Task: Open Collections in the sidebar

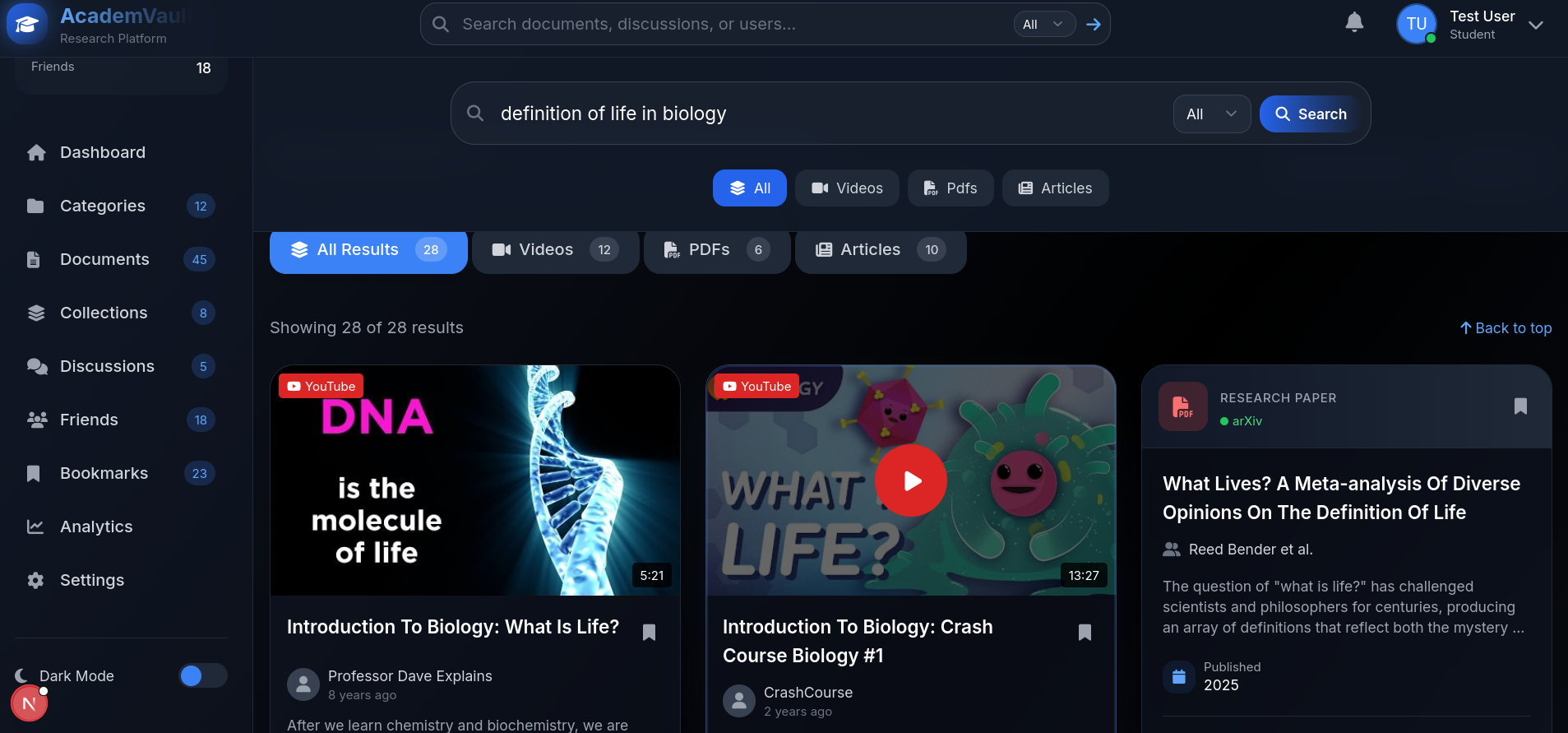Action: pos(121,313)
